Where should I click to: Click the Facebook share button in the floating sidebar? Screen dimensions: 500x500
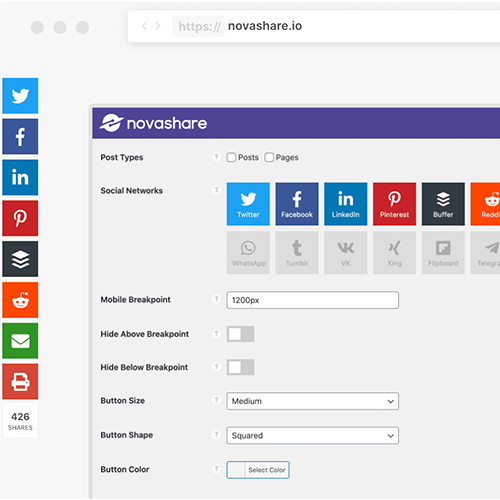tap(20, 136)
